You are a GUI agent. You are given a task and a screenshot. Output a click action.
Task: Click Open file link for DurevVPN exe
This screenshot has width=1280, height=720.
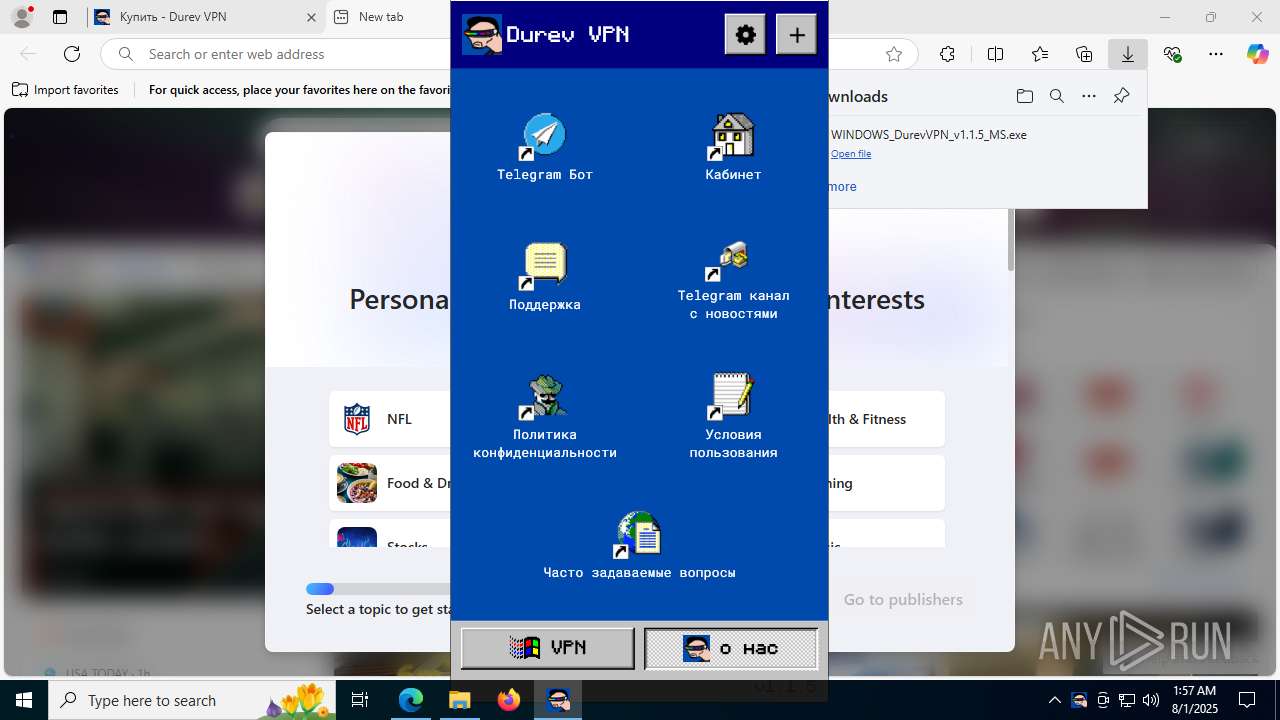pyautogui.click(x=851, y=154)
